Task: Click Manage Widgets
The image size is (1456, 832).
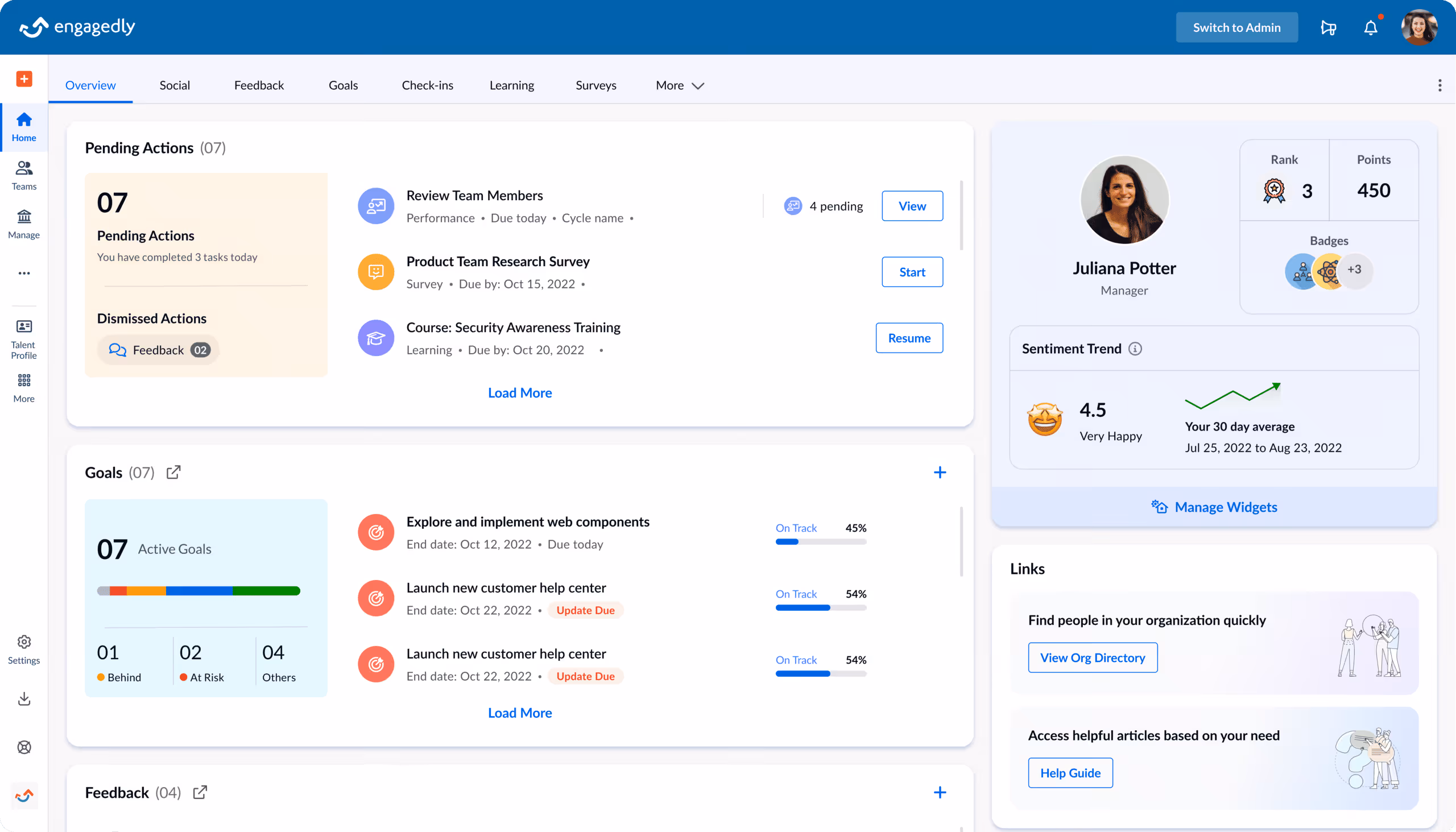Action: (x=1214, y=507)
